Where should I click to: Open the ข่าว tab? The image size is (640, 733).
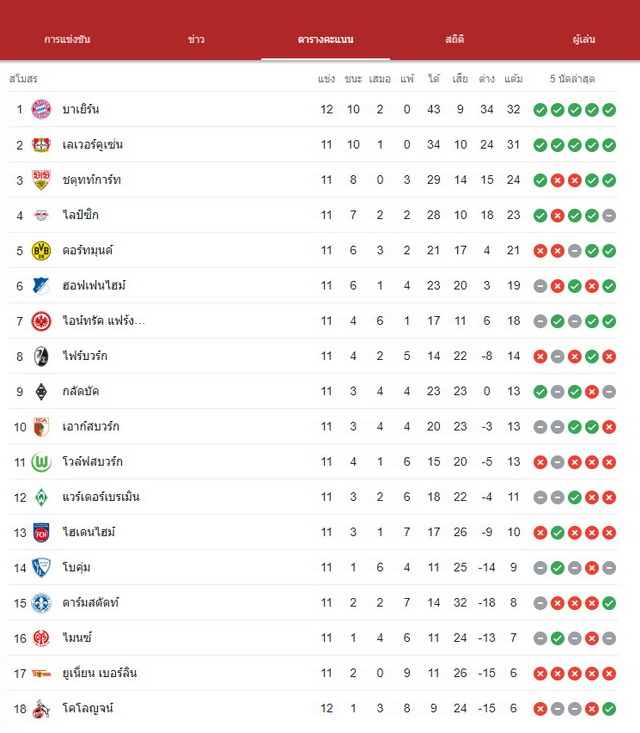[196, 39]
